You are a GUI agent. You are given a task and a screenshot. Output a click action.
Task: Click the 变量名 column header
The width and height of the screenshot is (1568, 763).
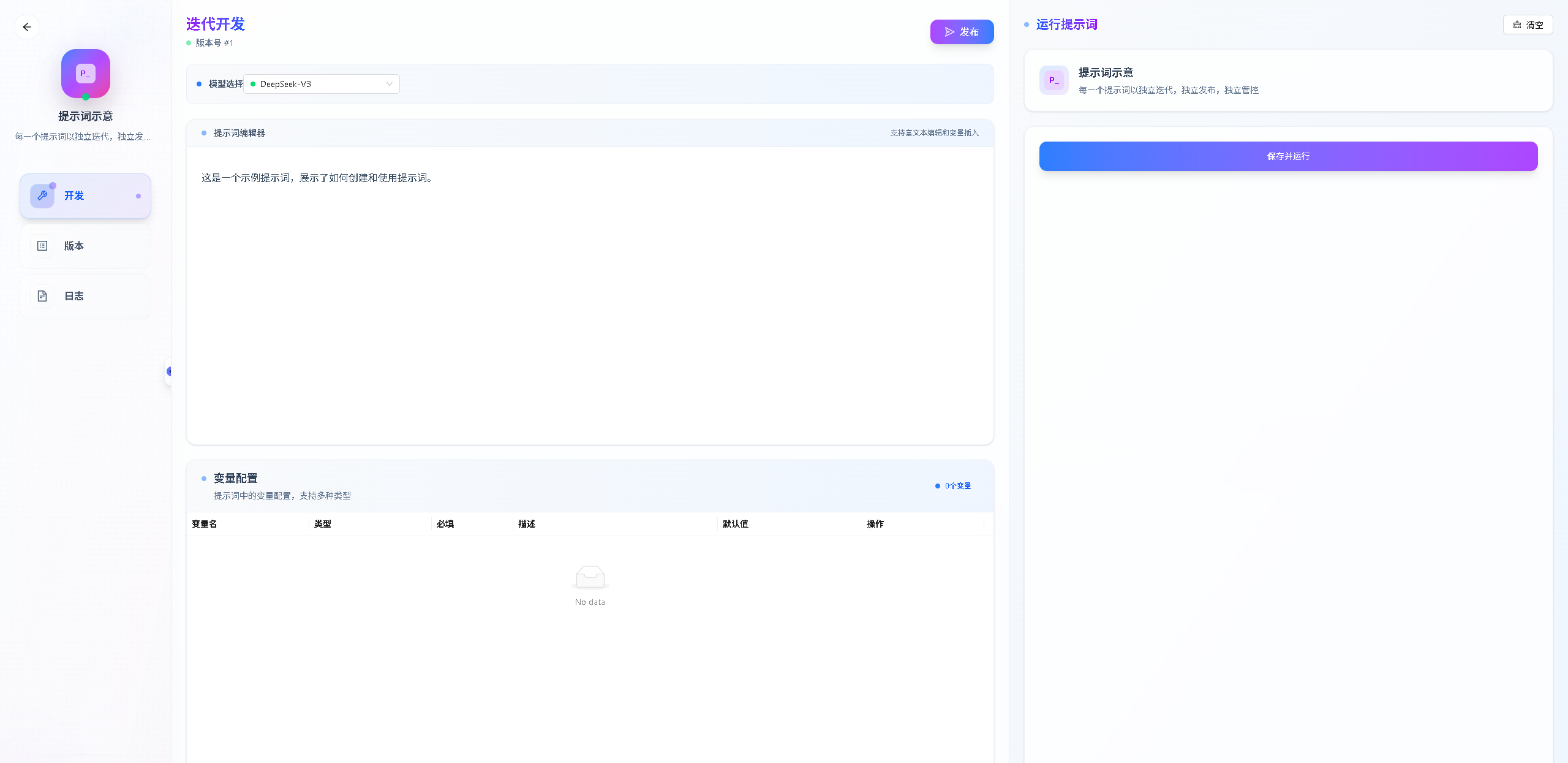coord(203,524)
